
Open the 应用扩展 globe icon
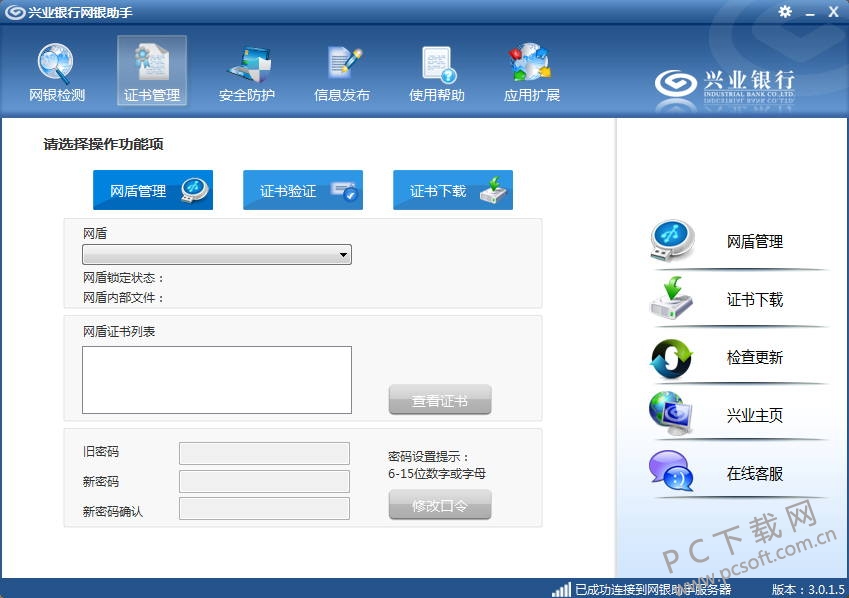coord(530,63)
